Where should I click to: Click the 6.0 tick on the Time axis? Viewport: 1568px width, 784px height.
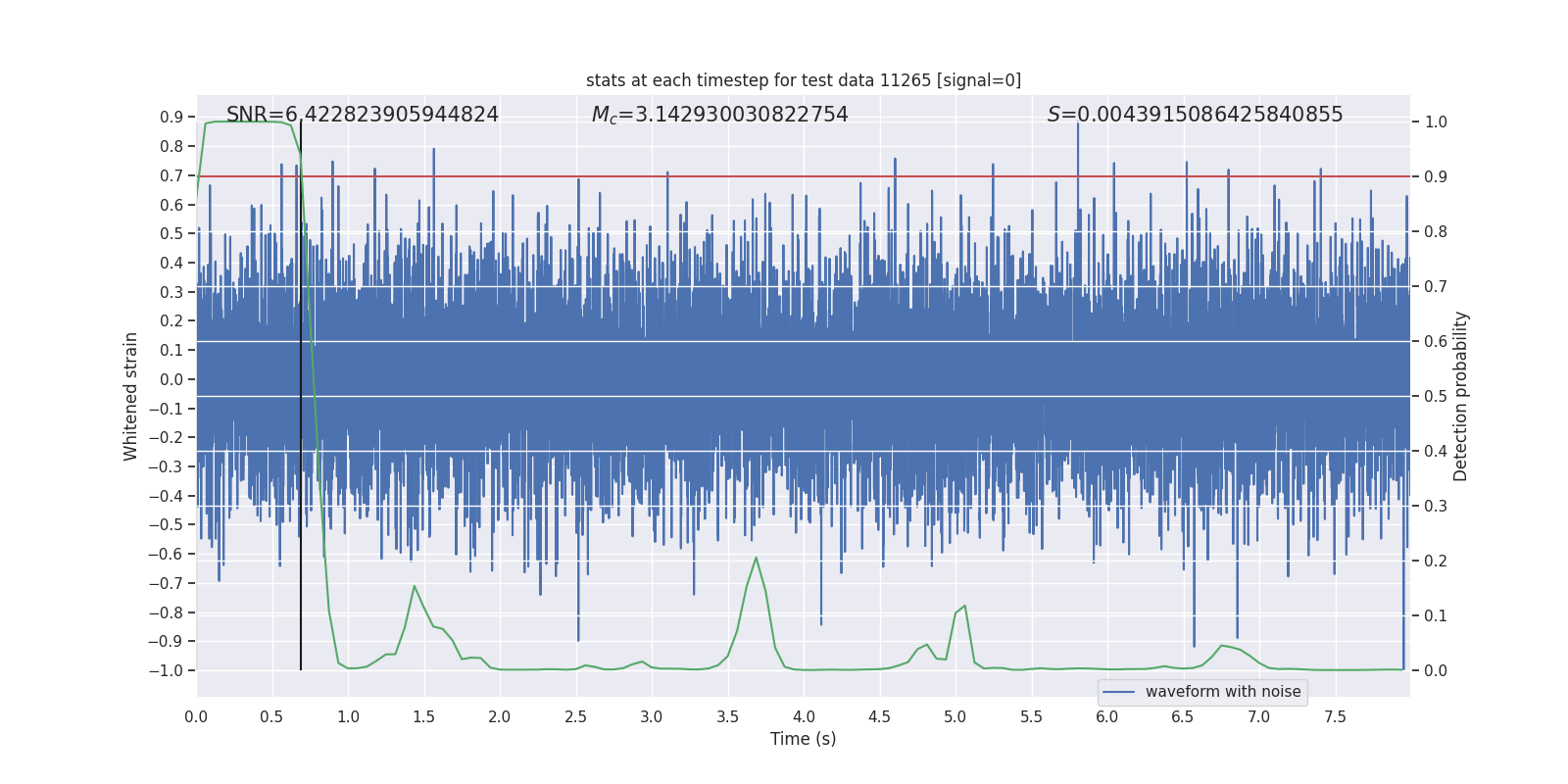[1107, 717]
